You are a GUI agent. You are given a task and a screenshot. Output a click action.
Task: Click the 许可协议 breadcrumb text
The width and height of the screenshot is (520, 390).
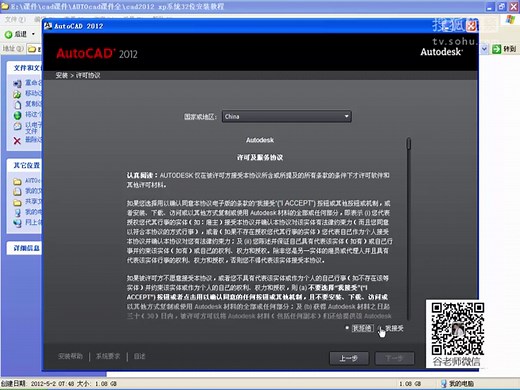[88, 75]
